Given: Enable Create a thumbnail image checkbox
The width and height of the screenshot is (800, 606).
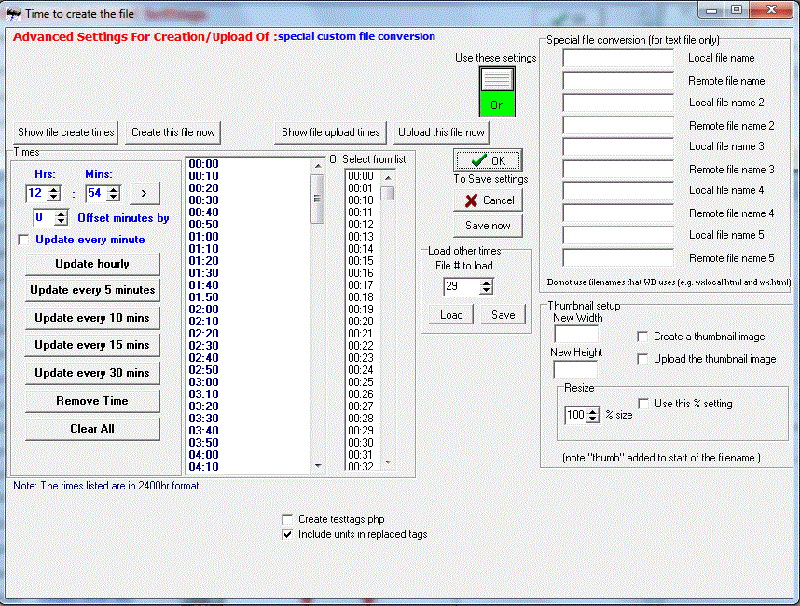Looking at the screenshot, I should pos(643,337).
